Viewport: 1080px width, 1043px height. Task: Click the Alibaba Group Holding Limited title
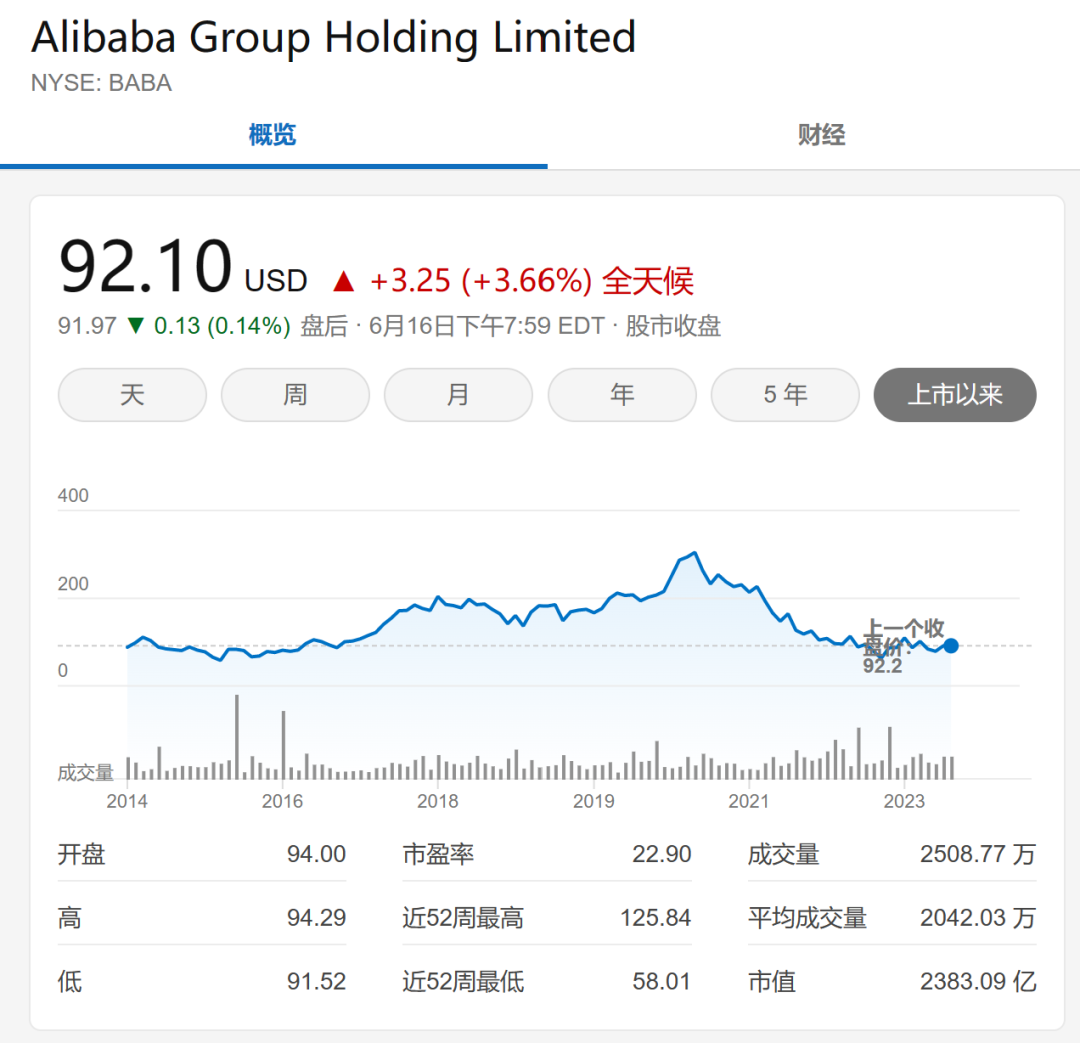[x=333, y=38]
